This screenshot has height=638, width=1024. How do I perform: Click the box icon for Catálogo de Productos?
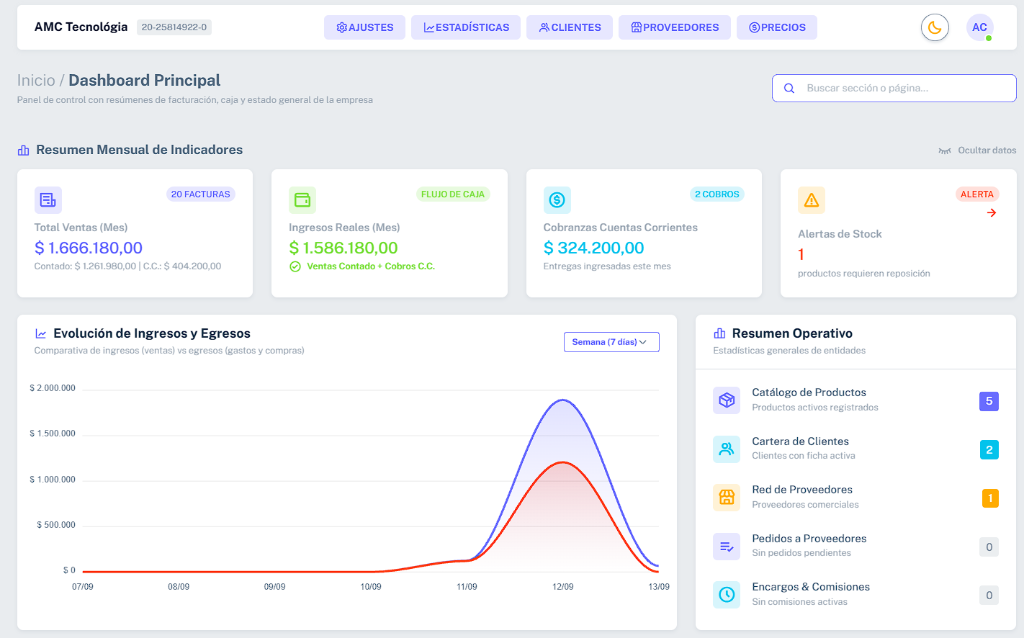[x=726, y=400]
